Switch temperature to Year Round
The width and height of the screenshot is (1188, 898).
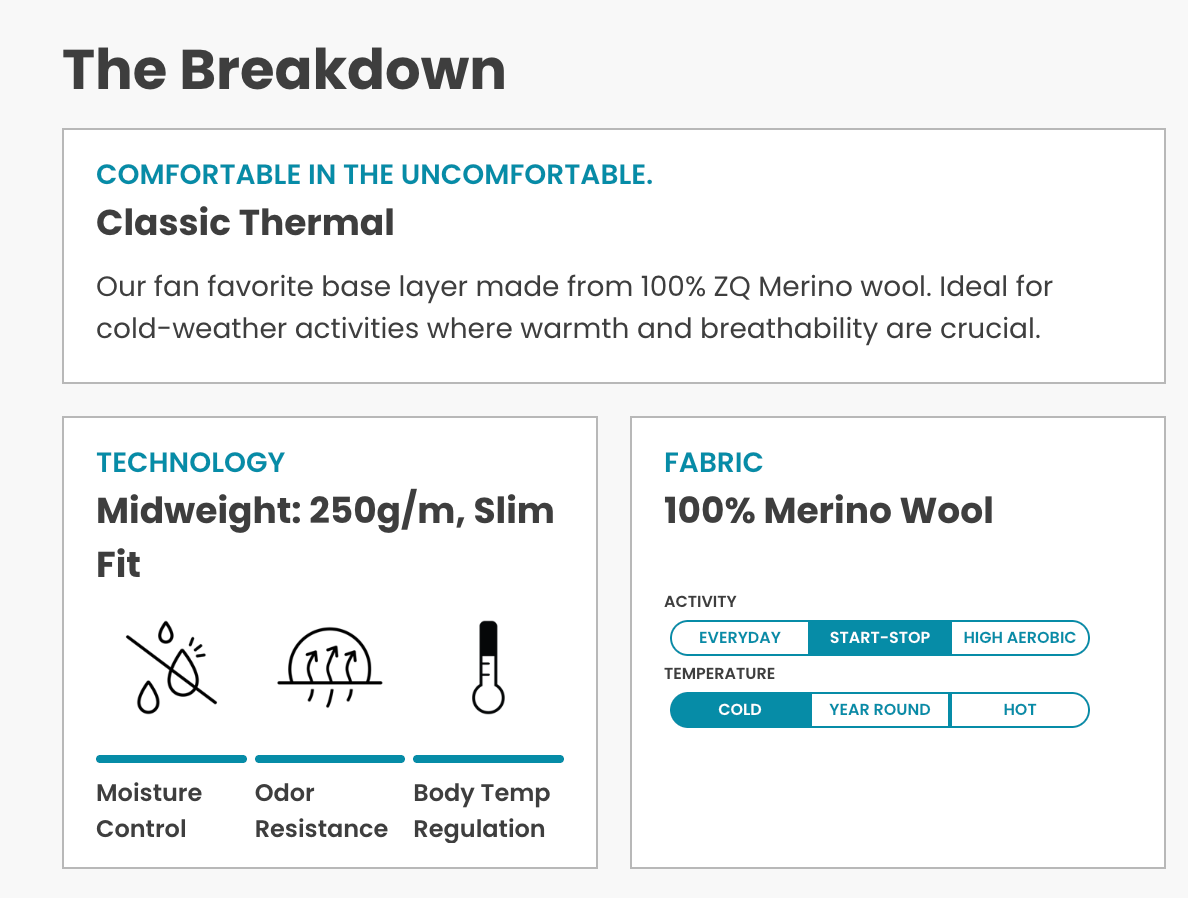(880, 710)
